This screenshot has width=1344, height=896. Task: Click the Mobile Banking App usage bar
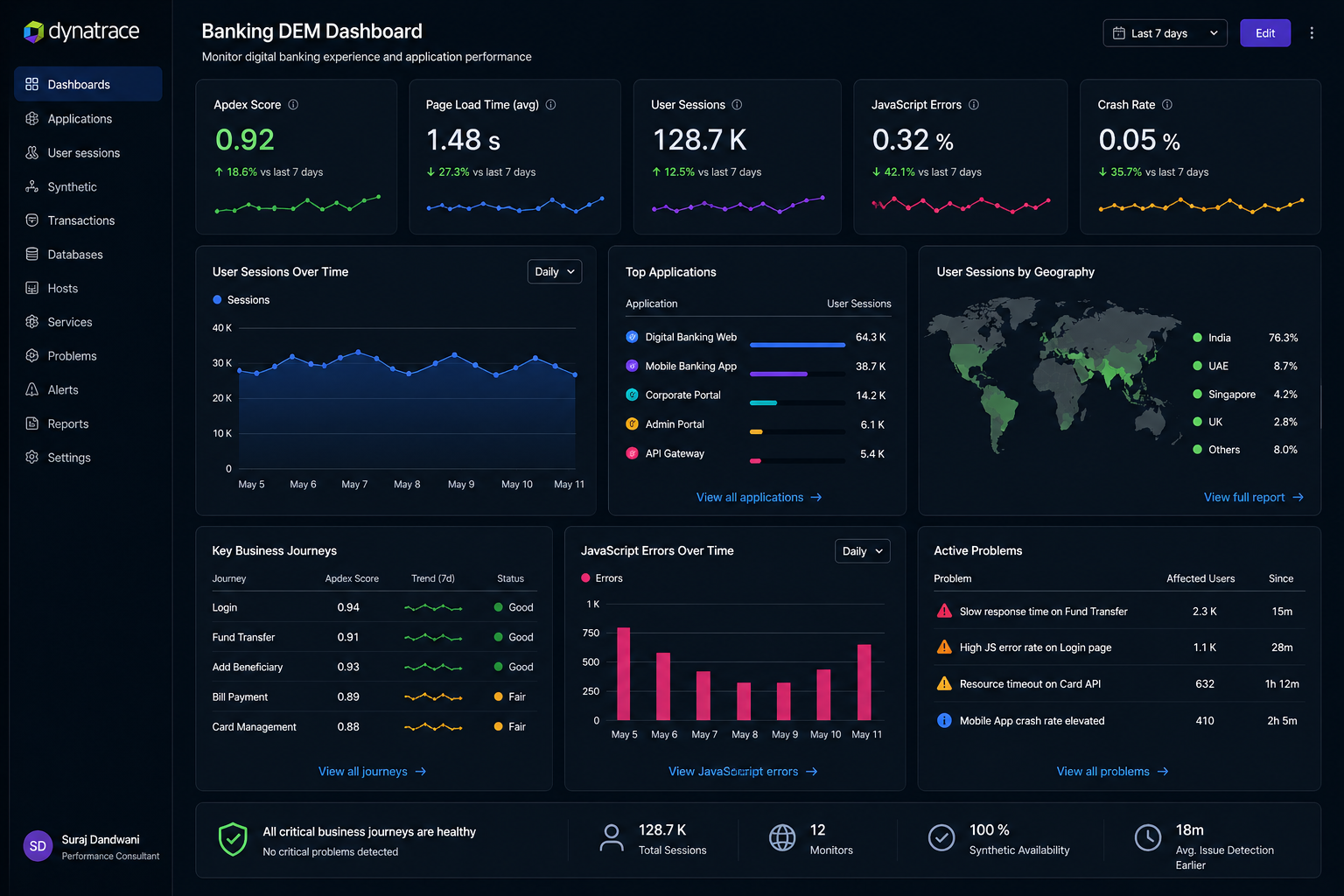tap(779, 374)
